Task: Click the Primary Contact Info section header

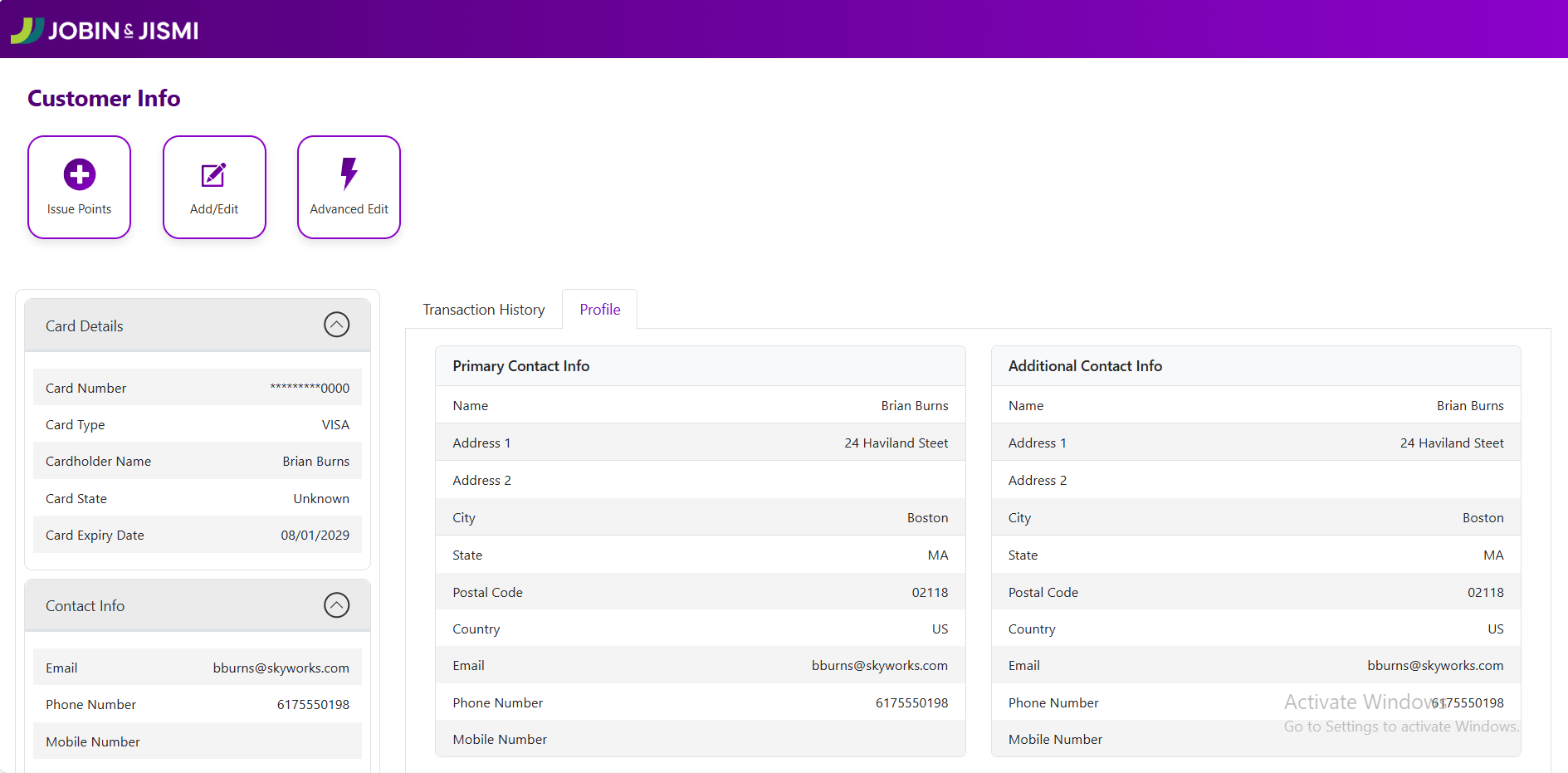Action: click(x=520, y=366)
